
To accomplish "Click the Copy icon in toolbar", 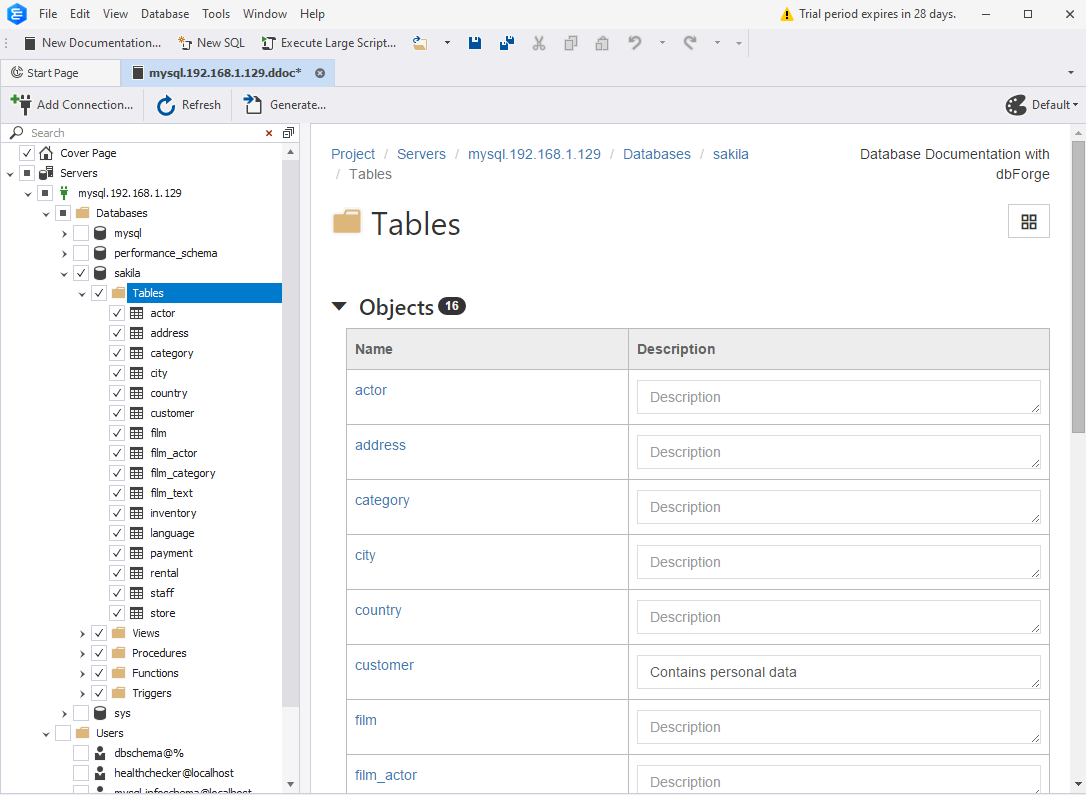I will click(x=571, y=43).
